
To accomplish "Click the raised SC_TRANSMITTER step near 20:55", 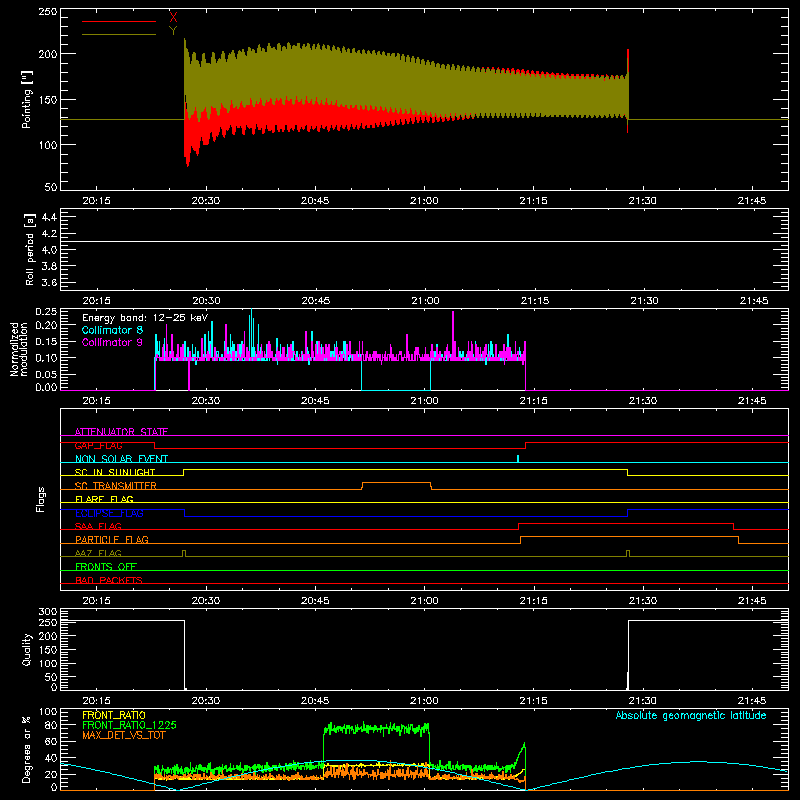I will pos(396,483).
